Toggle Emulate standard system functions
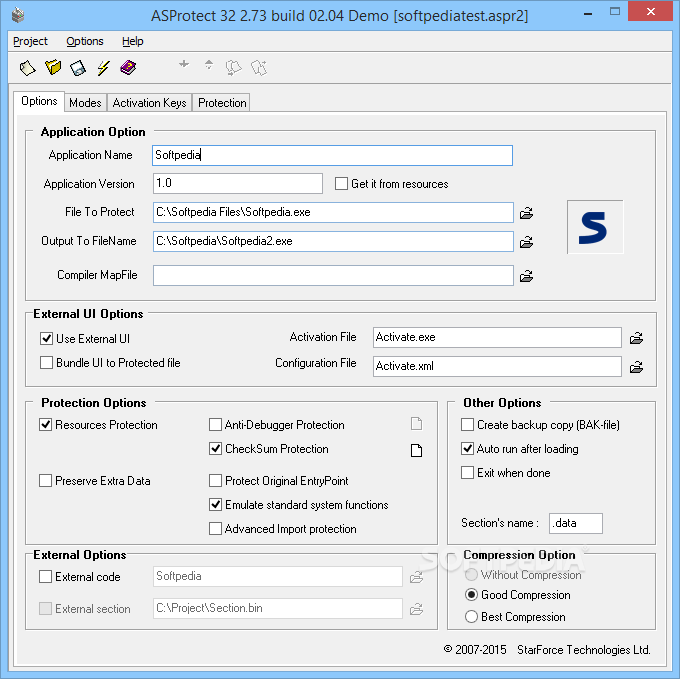The width and height of the screenshot is (680, 679). 216,504
